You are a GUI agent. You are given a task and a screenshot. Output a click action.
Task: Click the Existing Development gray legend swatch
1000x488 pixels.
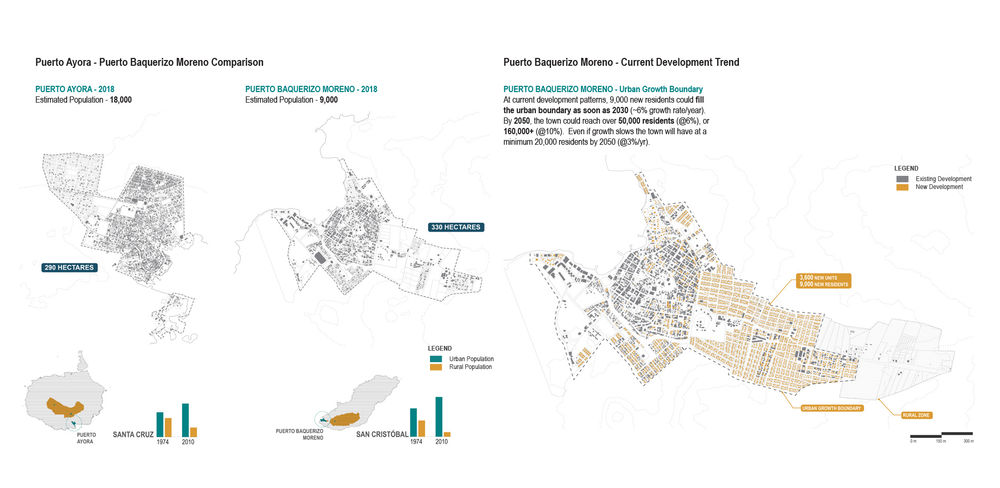(902, 179)
